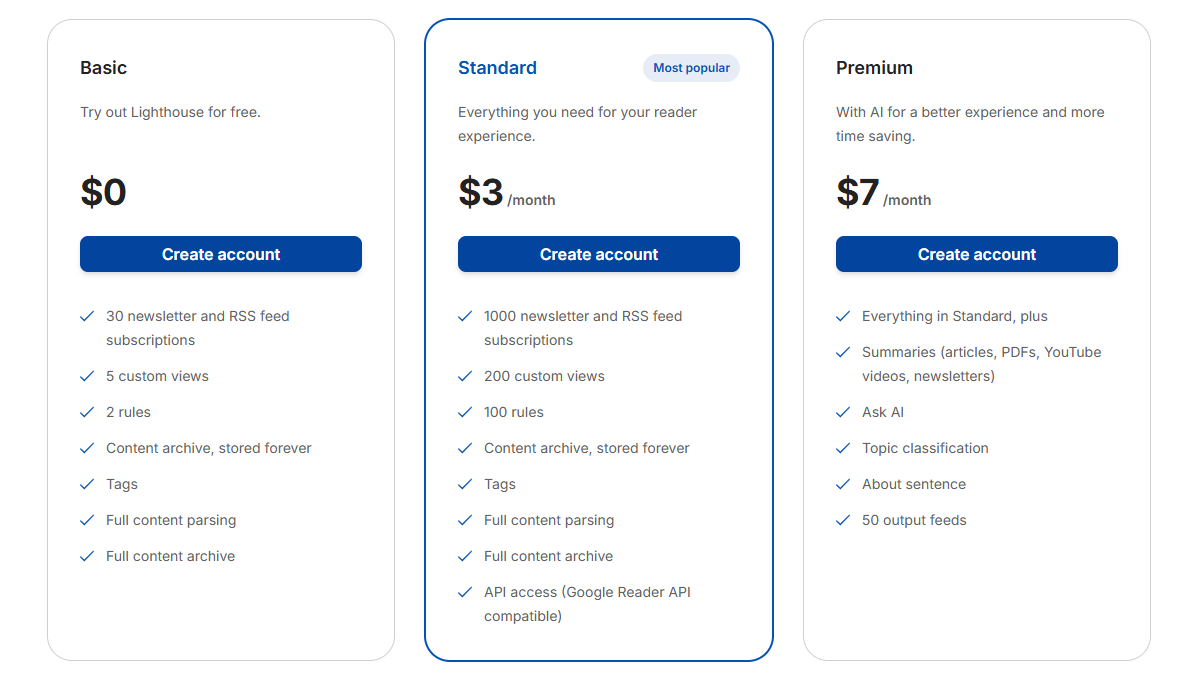Click Create account under Premium plan
This screenshot has height=680, width=1198.
[976, 254]
